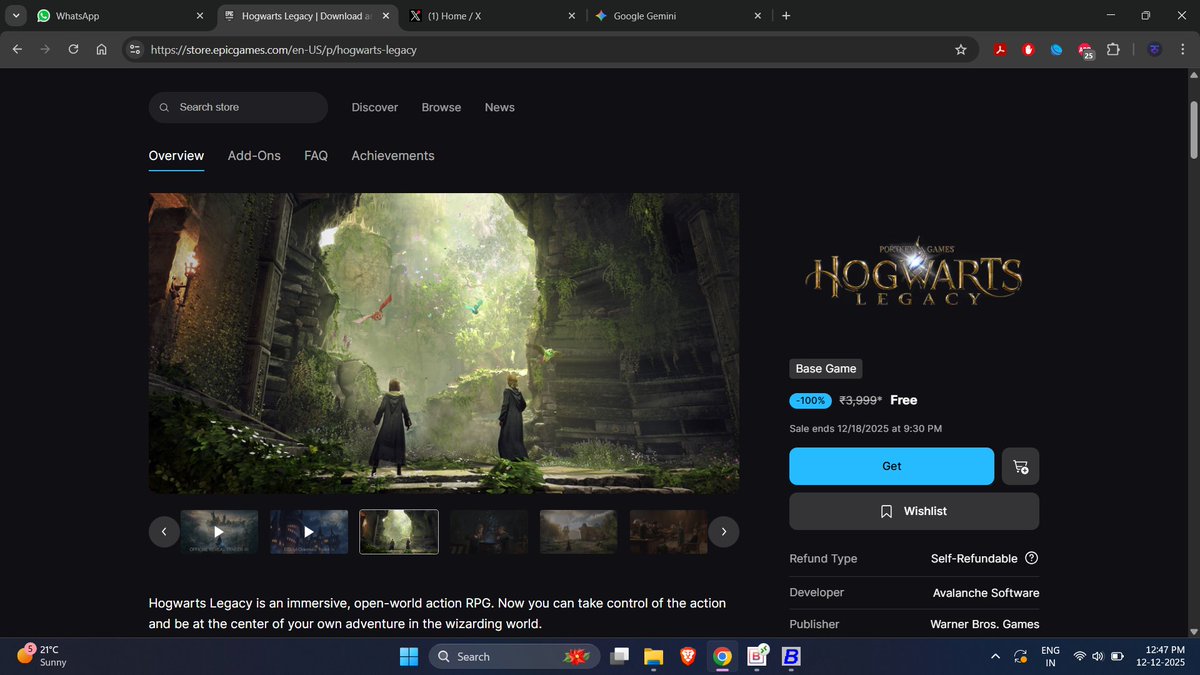1200x675 pixels.
Task: Switch to the WhatsApp tab
Action: click(x=120, y=16)
